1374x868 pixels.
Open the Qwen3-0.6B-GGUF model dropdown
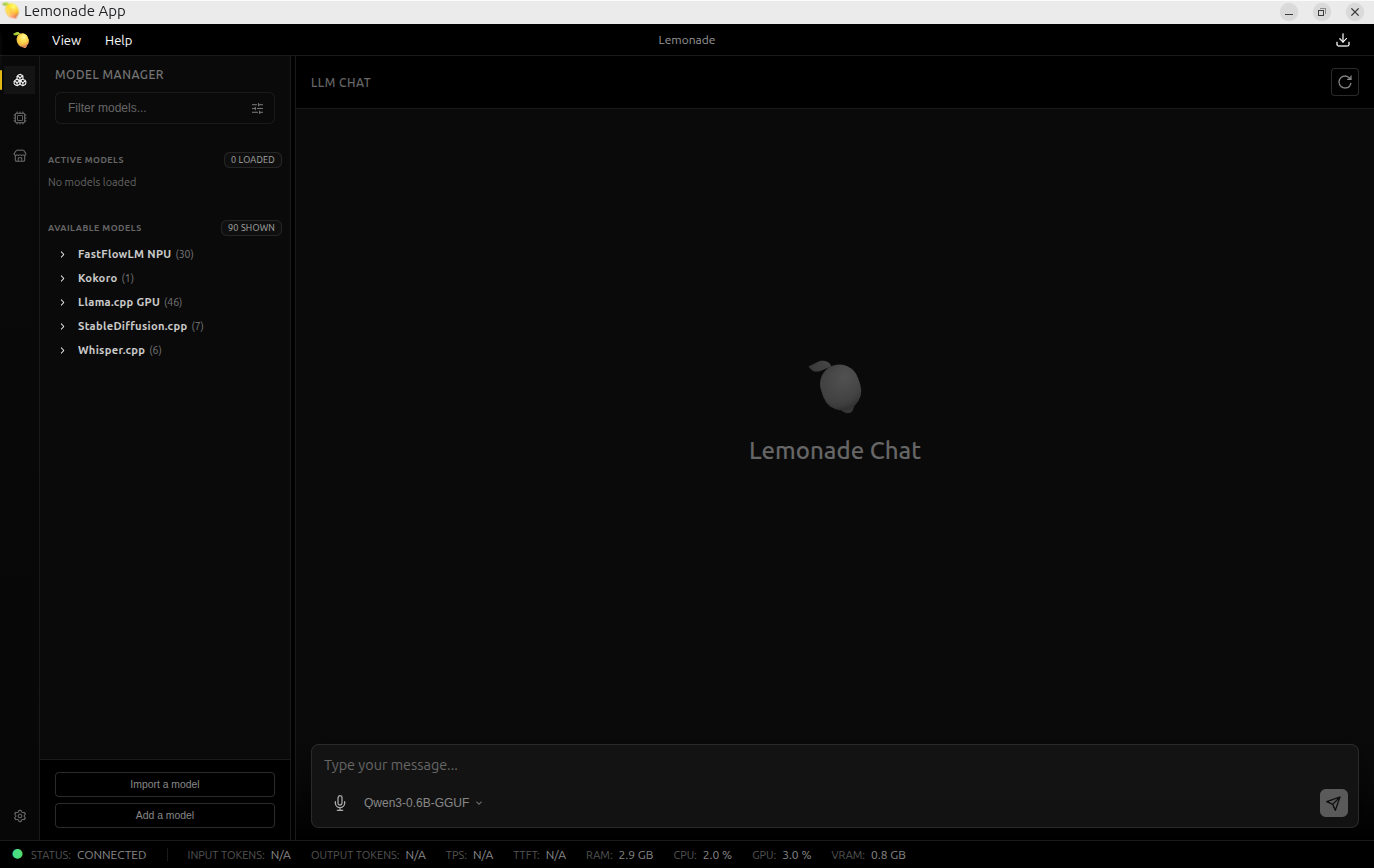[422, 802]
